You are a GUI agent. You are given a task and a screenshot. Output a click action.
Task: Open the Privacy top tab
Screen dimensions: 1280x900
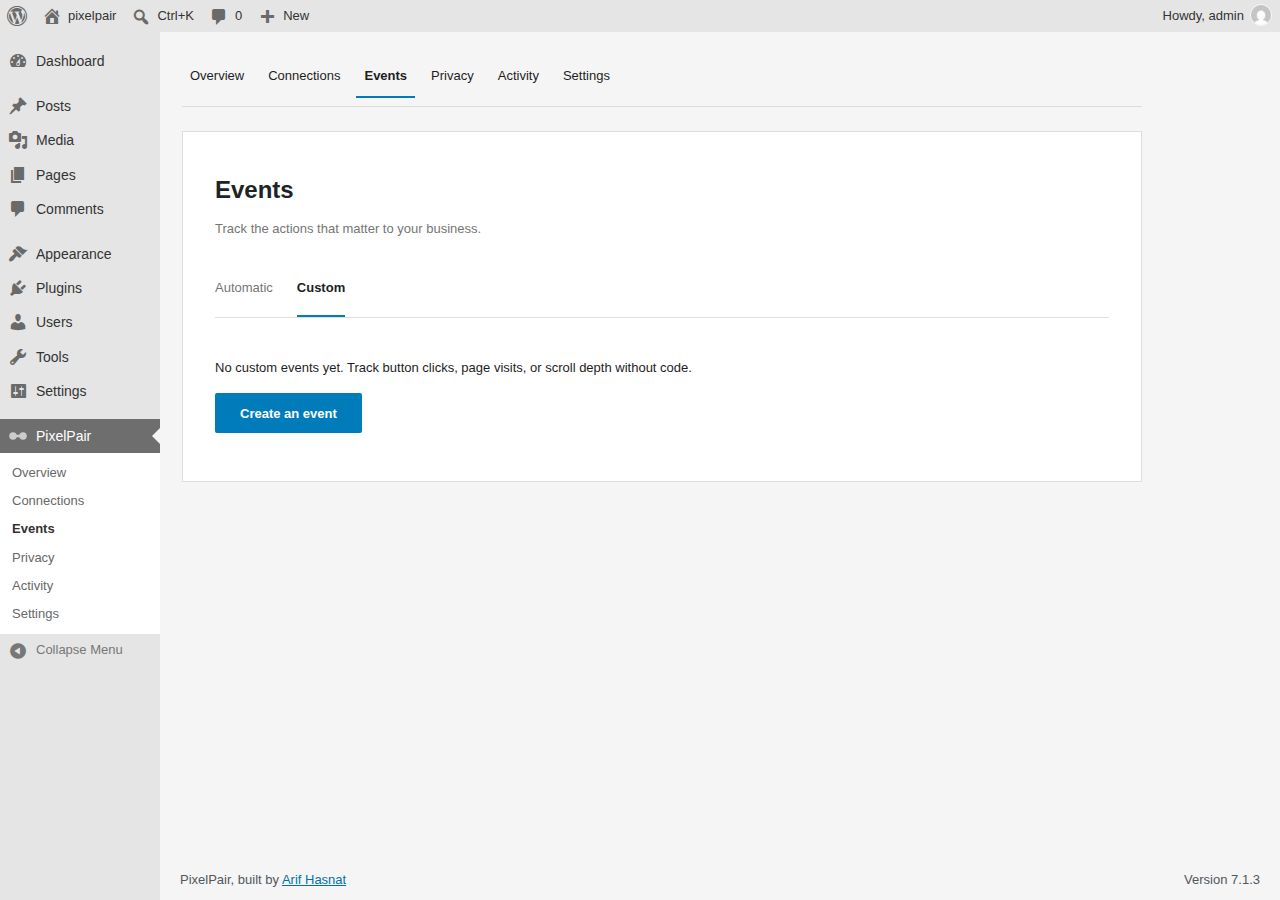[x=452, y=76]
